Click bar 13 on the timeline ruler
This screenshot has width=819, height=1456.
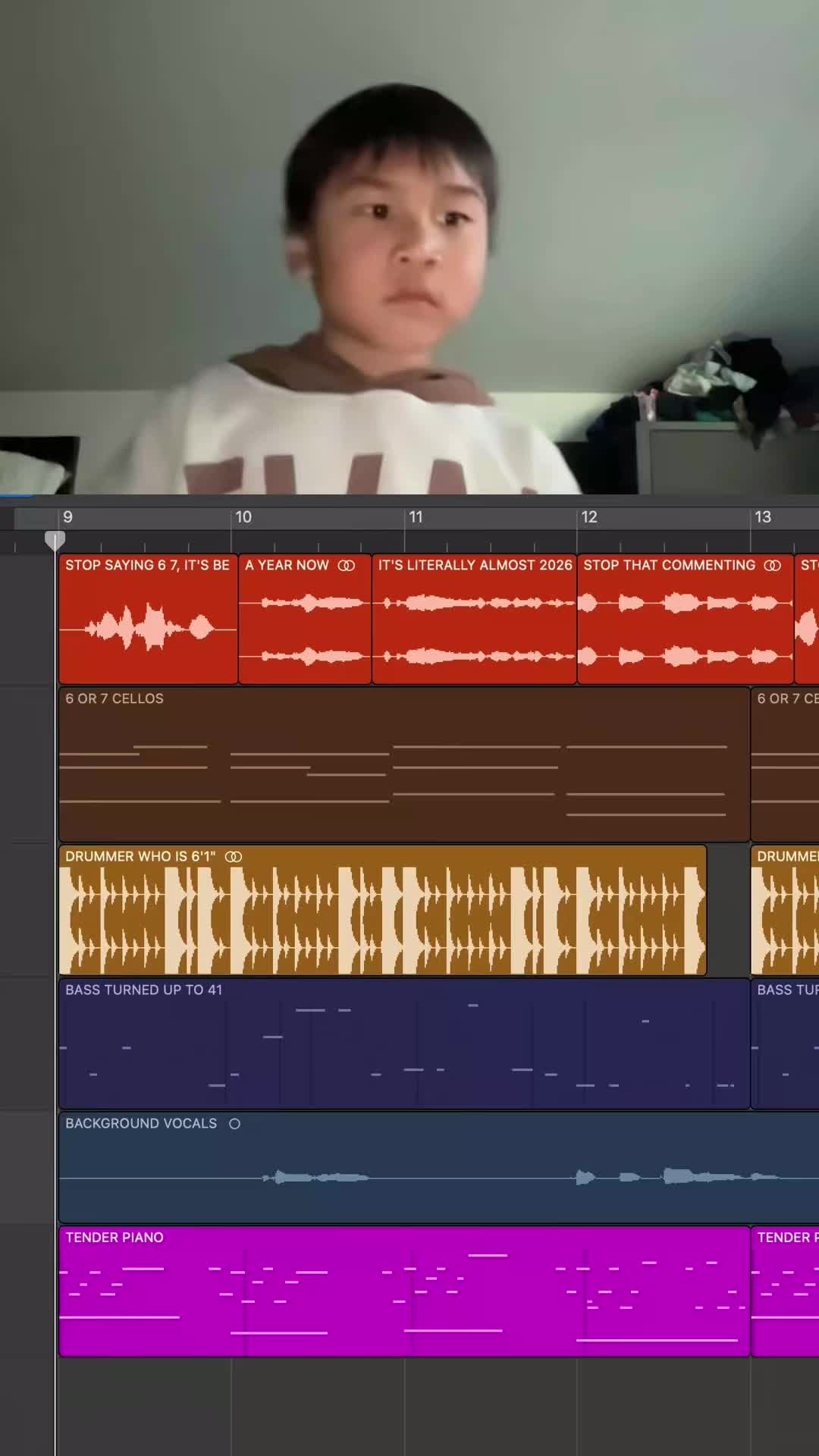[762, 517]
